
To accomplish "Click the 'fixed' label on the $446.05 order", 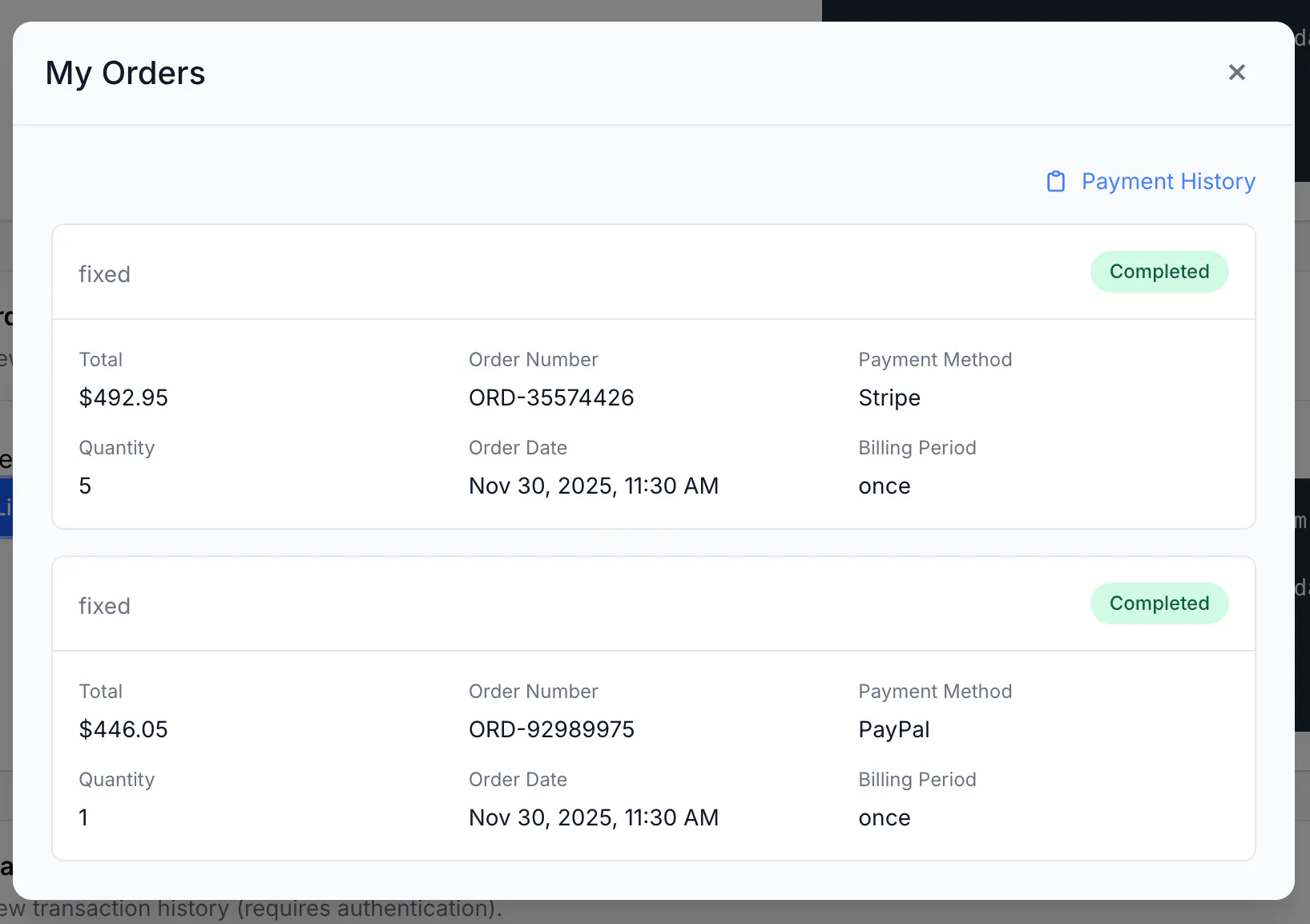I will click(x=104, y=606).
